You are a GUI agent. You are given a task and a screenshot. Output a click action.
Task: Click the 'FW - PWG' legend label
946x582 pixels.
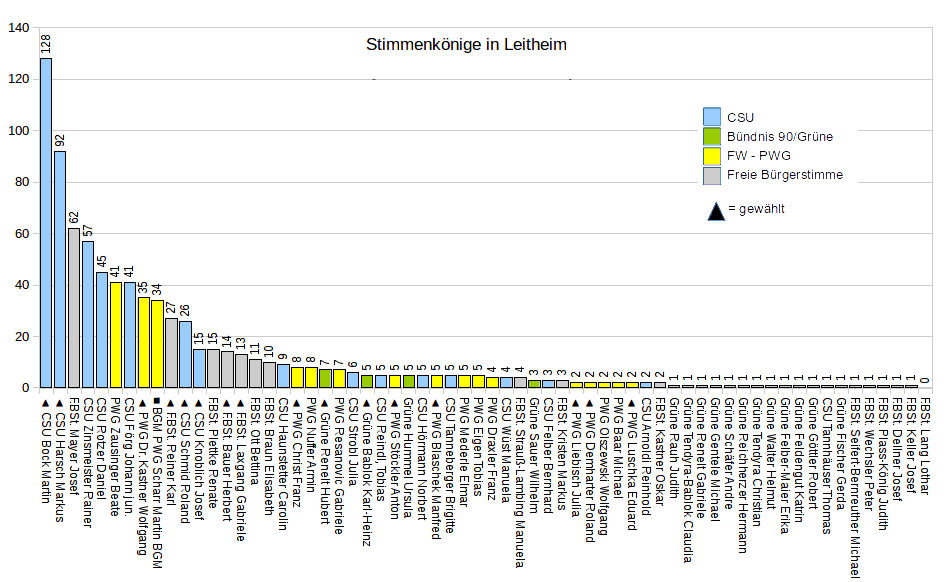click(758, 156)
